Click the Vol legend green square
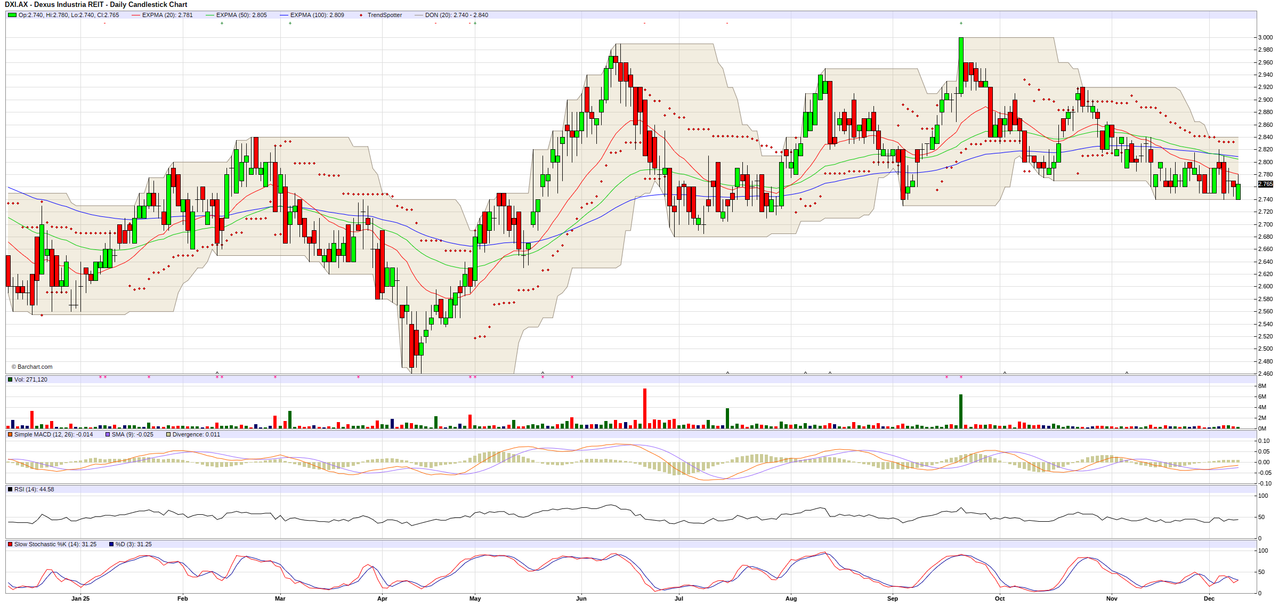The image size is (1279, 615). pos(10,380)
